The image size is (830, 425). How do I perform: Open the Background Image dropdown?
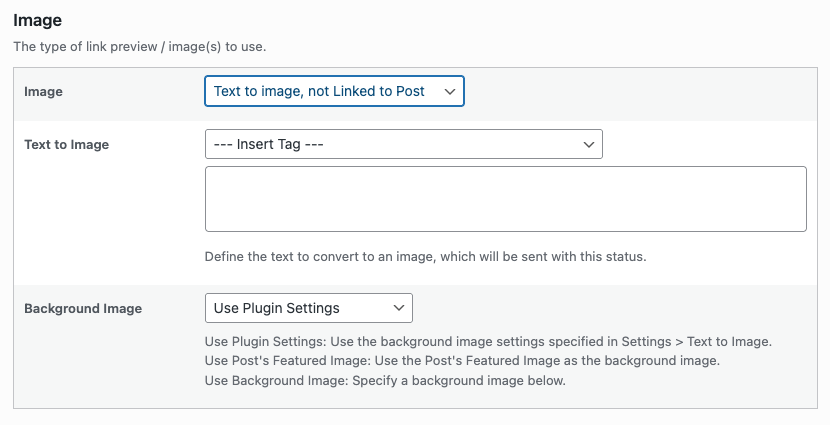click(x=309, y=308)
